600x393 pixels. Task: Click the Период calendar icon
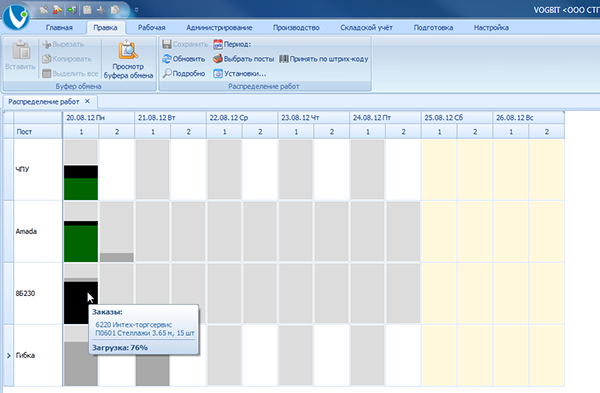218,44
